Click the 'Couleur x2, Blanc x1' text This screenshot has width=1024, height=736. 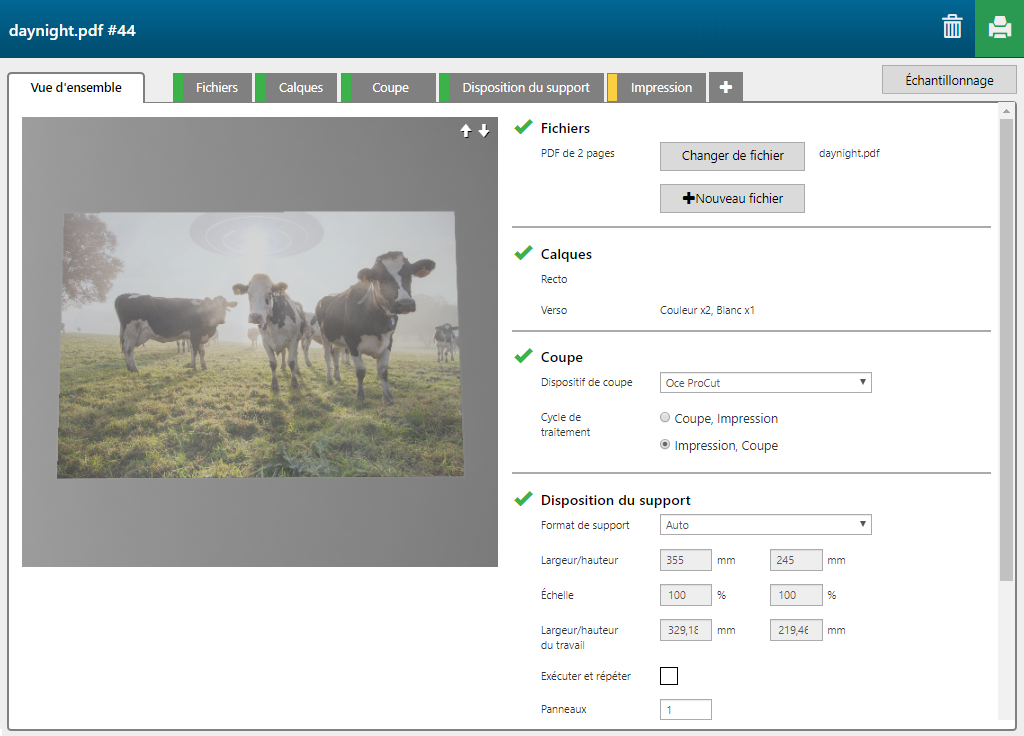[707, 310]
